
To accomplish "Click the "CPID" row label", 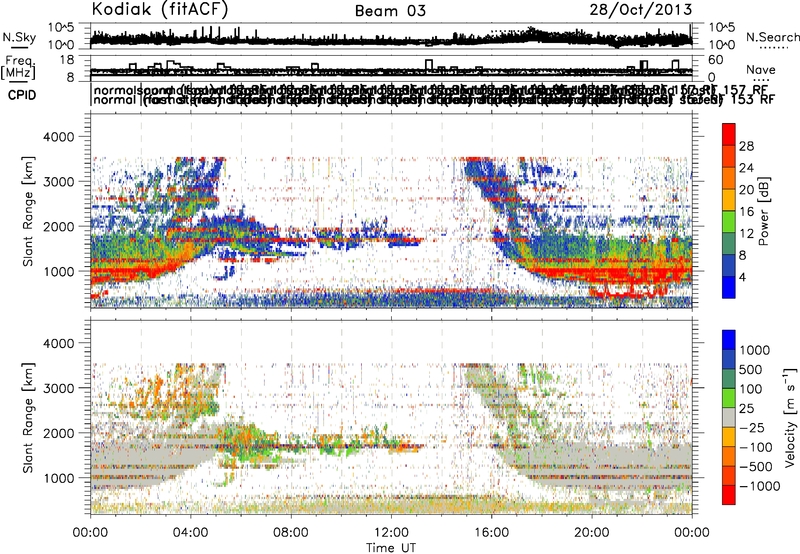I will (x=22, y=95).
